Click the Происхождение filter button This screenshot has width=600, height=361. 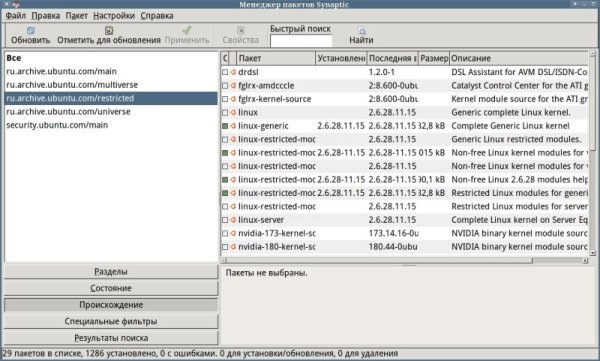[111, 305]
